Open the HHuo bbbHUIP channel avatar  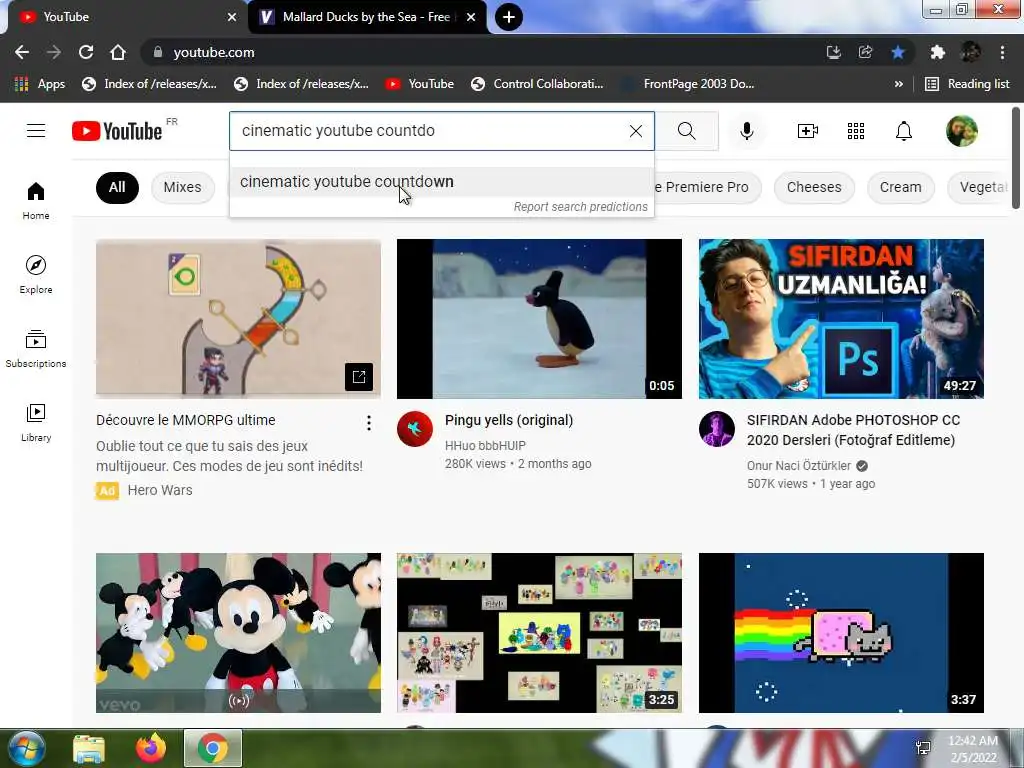click(x=415, y=429)
